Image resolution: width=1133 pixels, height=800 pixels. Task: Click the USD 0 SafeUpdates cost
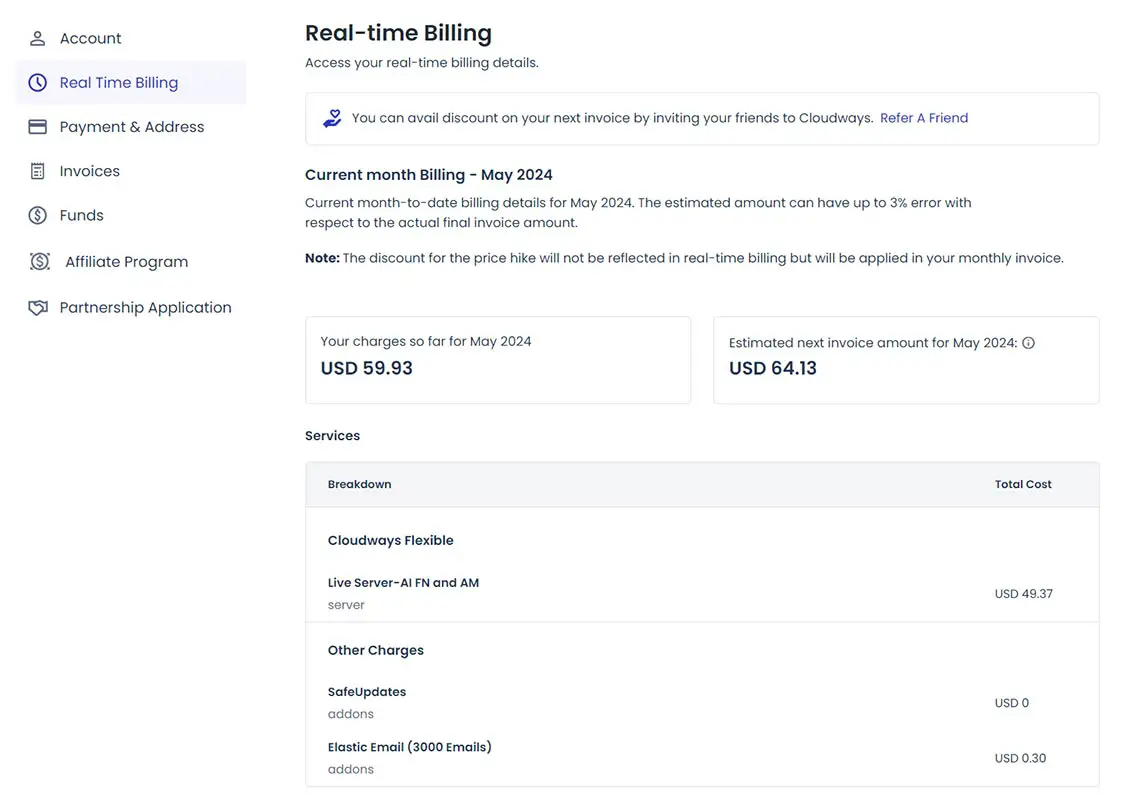tap(1012, 703)
